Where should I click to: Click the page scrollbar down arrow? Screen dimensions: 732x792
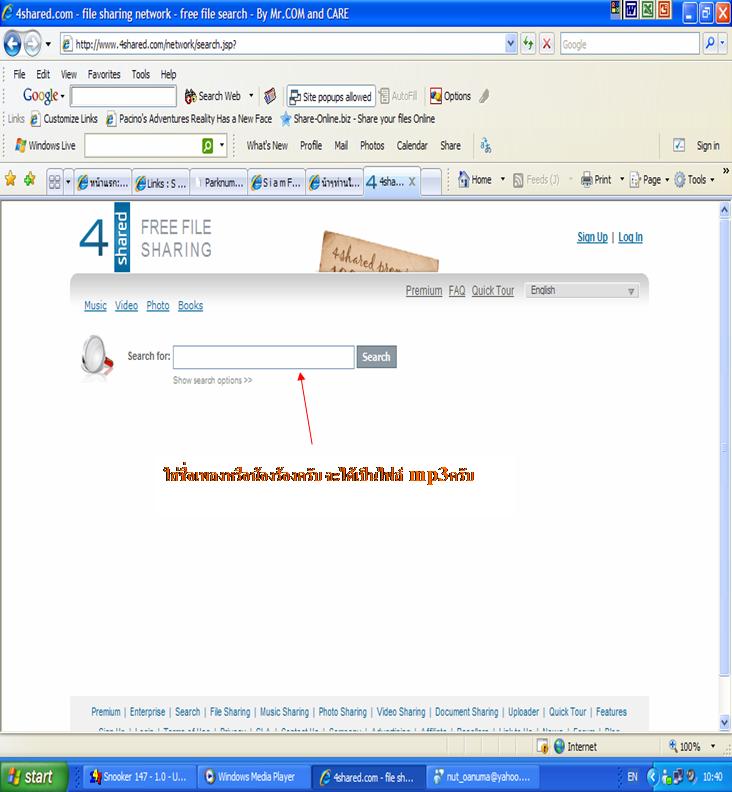point(725,722)
